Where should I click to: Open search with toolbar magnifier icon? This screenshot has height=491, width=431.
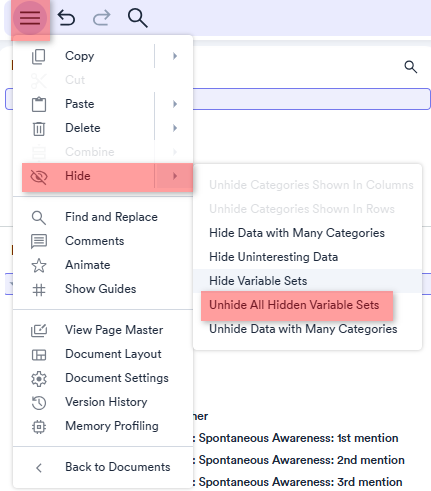click(x=138, y=18)
